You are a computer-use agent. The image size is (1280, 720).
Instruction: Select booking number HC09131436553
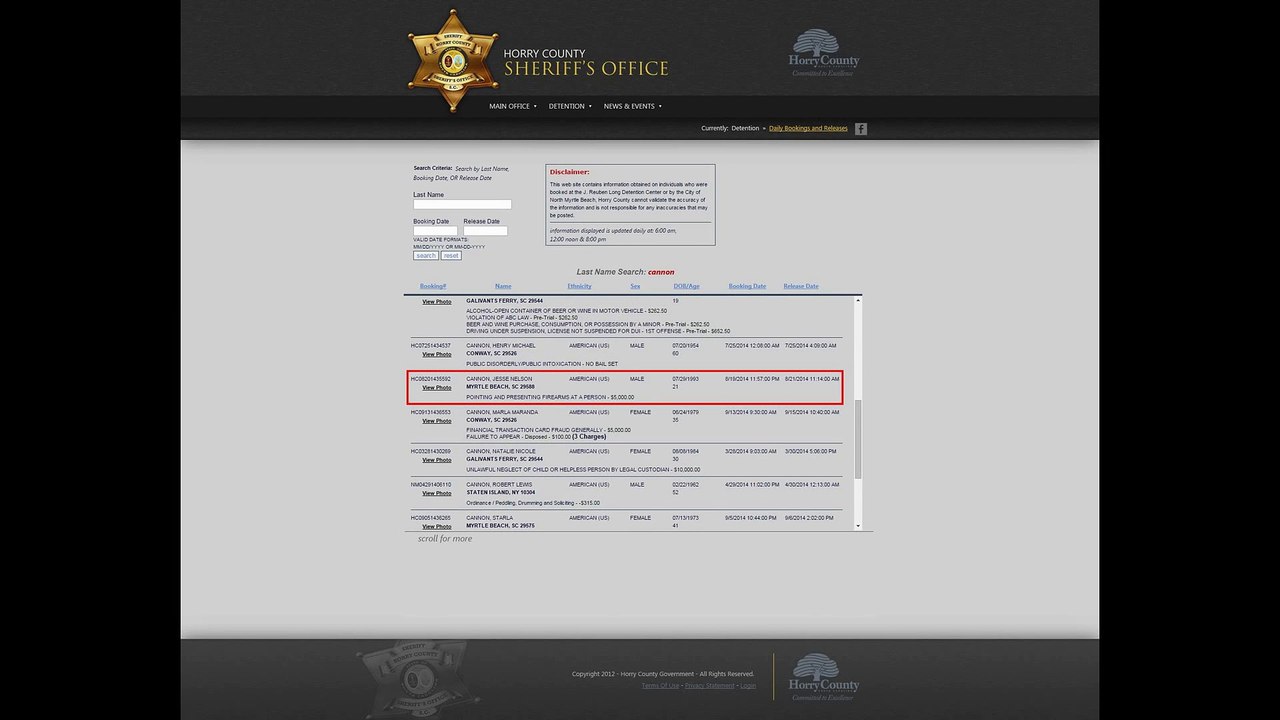(x=431, y=412)
